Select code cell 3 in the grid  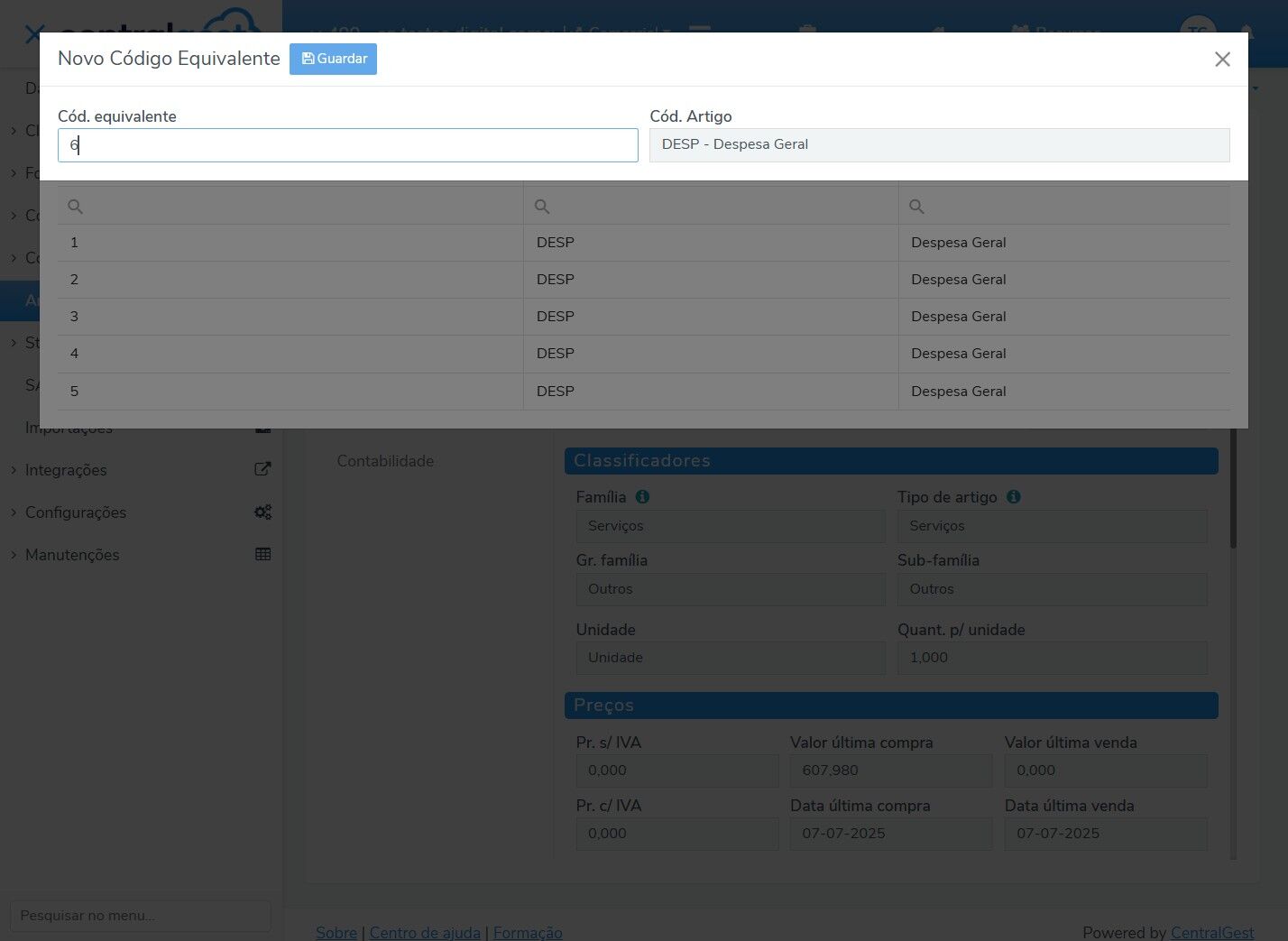coord(290,317)
